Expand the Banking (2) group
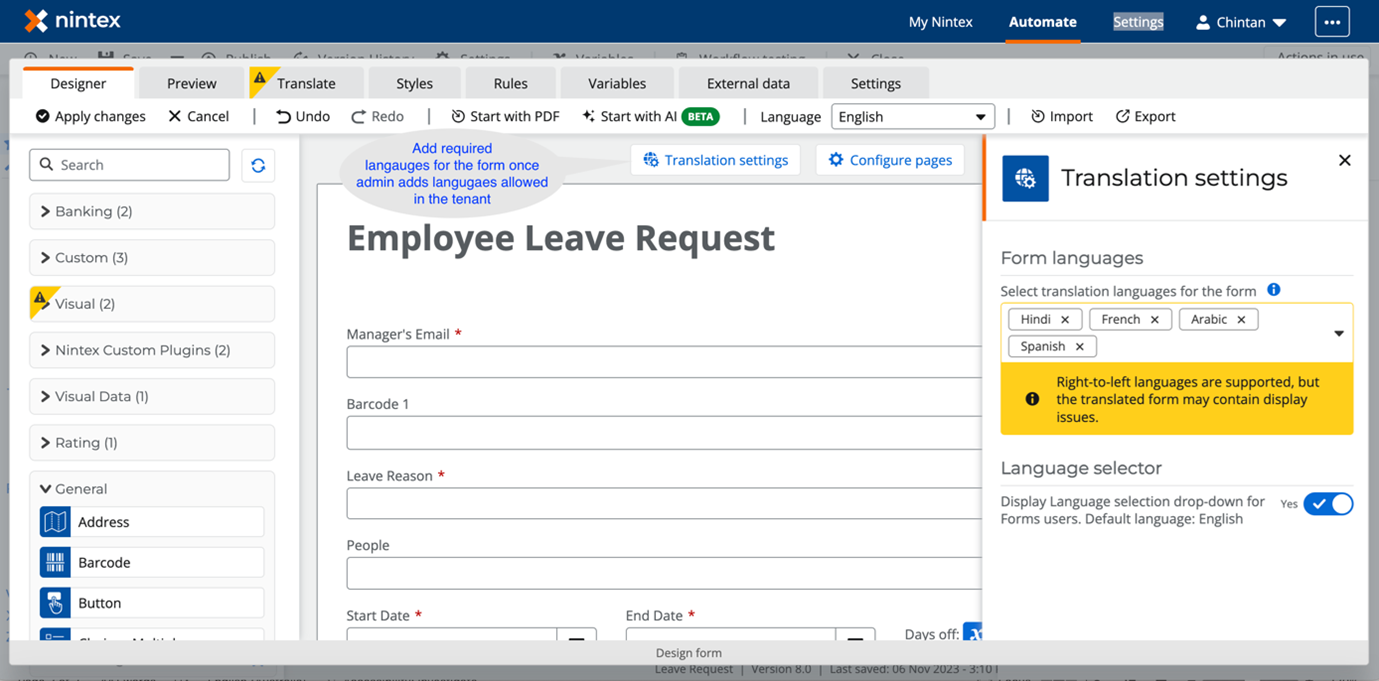The width and height of the screenshot is (1379, 681). [152, 211]
